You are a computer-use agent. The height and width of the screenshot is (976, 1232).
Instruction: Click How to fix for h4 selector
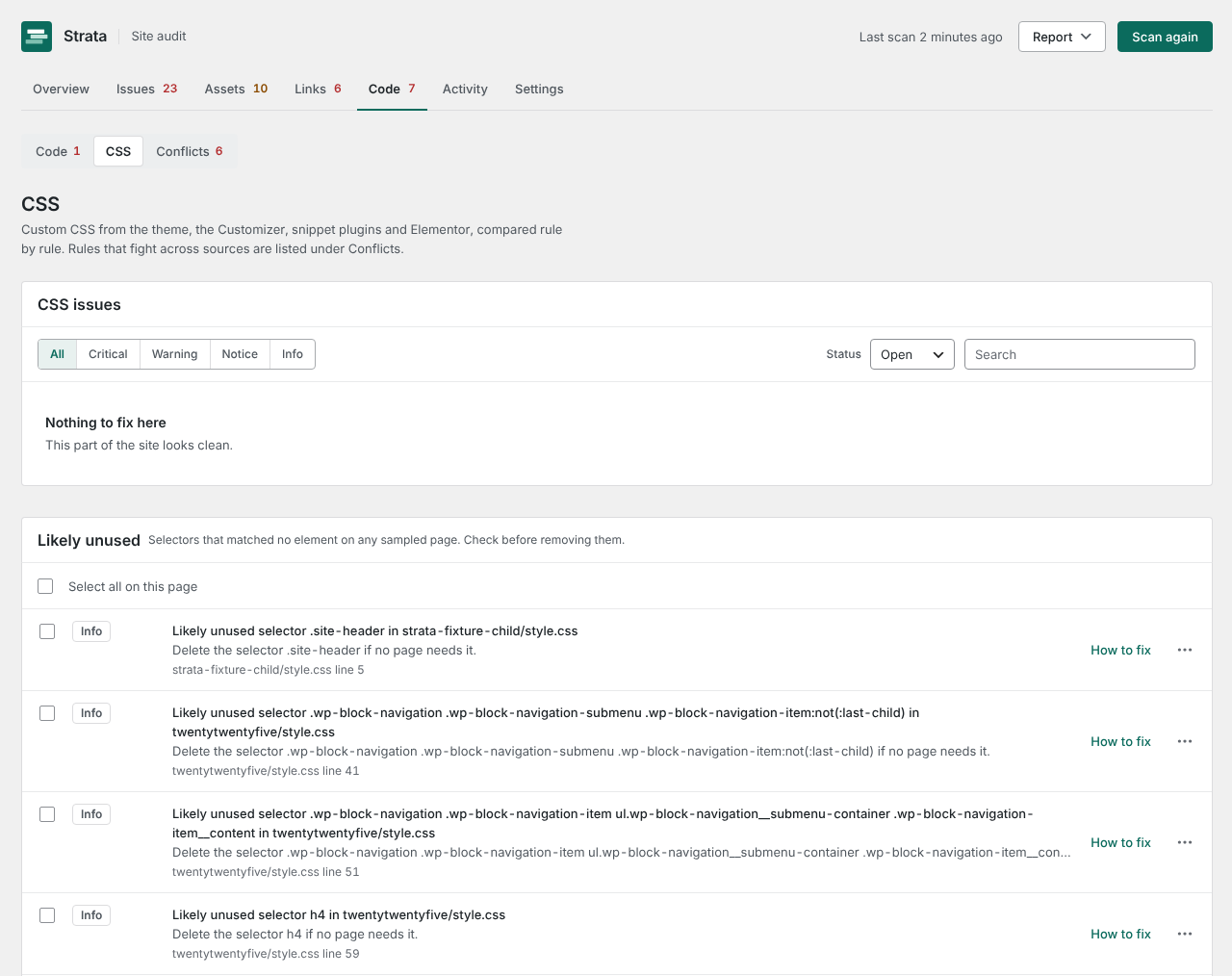(1120, 934)
